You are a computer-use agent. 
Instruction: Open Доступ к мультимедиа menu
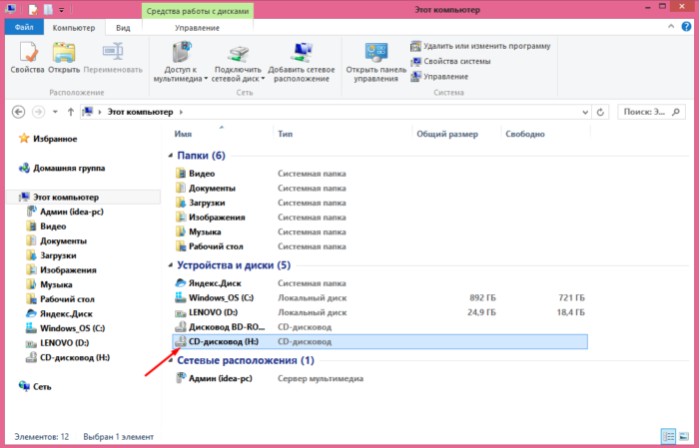[181, 62]
